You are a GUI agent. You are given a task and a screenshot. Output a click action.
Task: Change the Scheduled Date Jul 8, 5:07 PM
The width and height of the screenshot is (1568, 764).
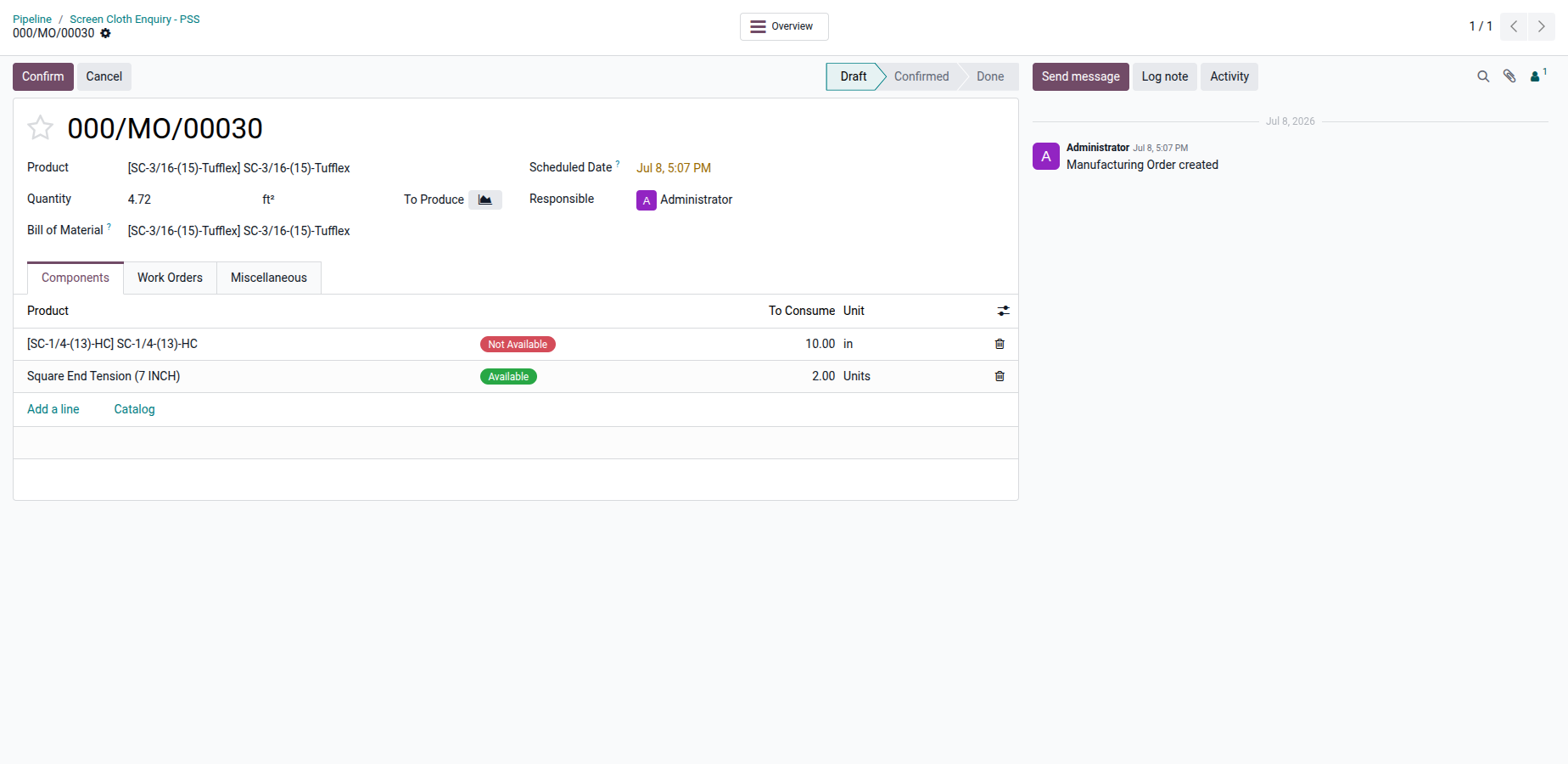click(674, 168)
